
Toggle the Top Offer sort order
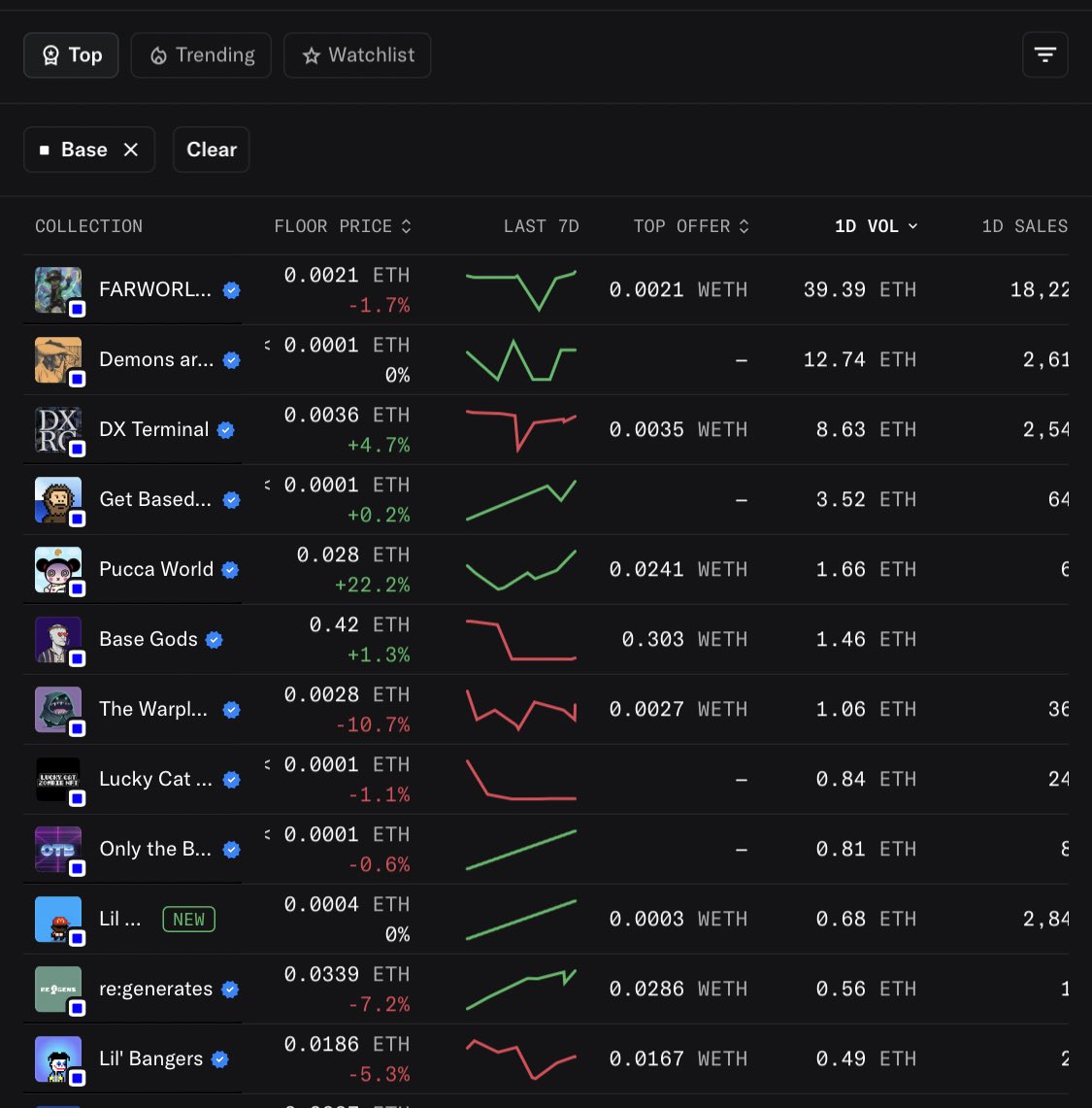pos(744,225)
